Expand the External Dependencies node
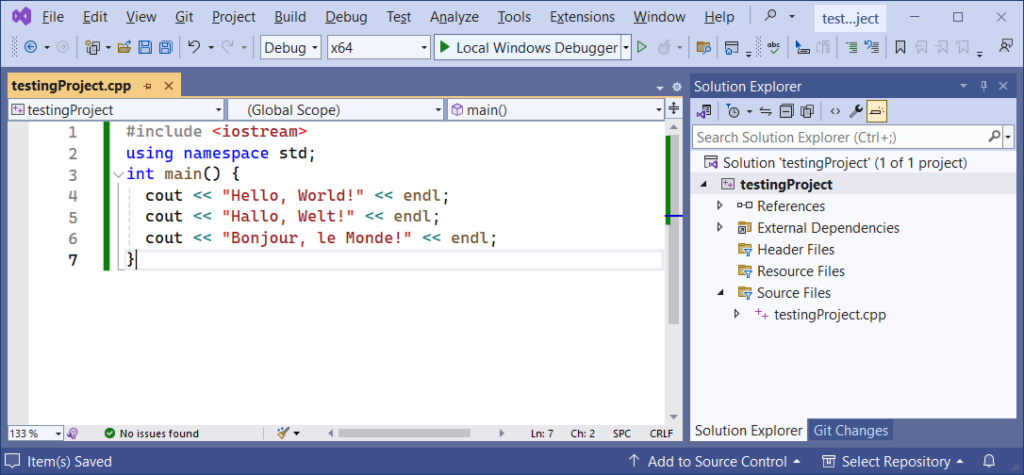 pos(720,227)
